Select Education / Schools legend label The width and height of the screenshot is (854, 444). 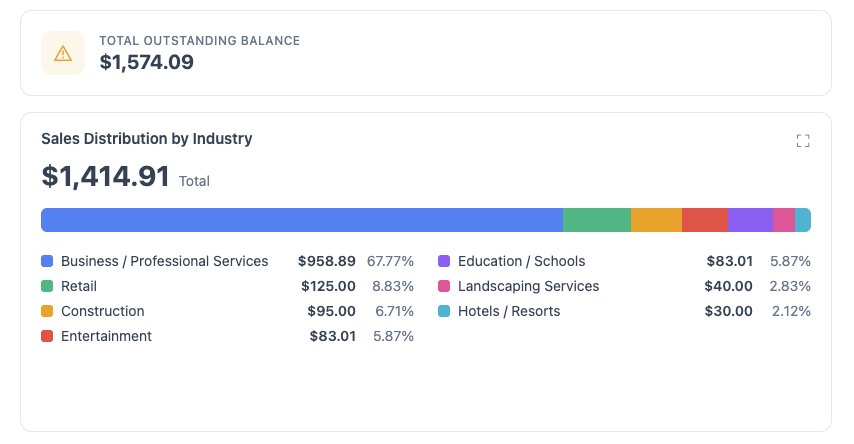point(521,261)
